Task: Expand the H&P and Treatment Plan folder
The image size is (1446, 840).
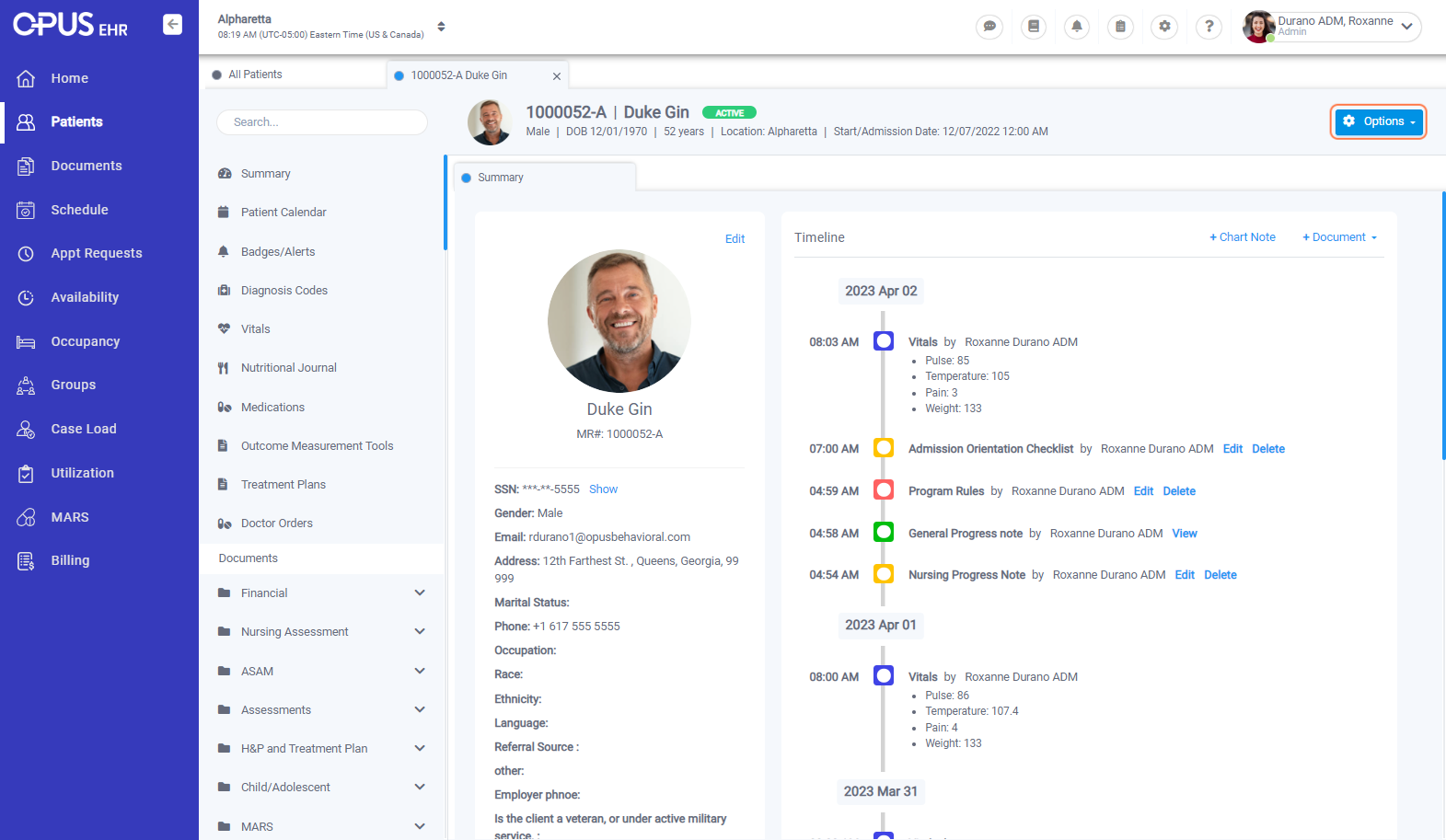Action: 420,748
